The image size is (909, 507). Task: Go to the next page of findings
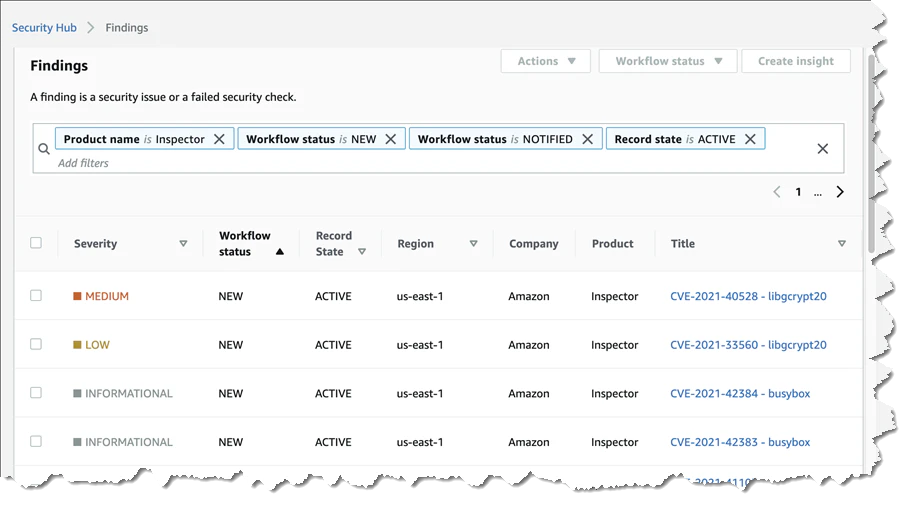(840, 192)
